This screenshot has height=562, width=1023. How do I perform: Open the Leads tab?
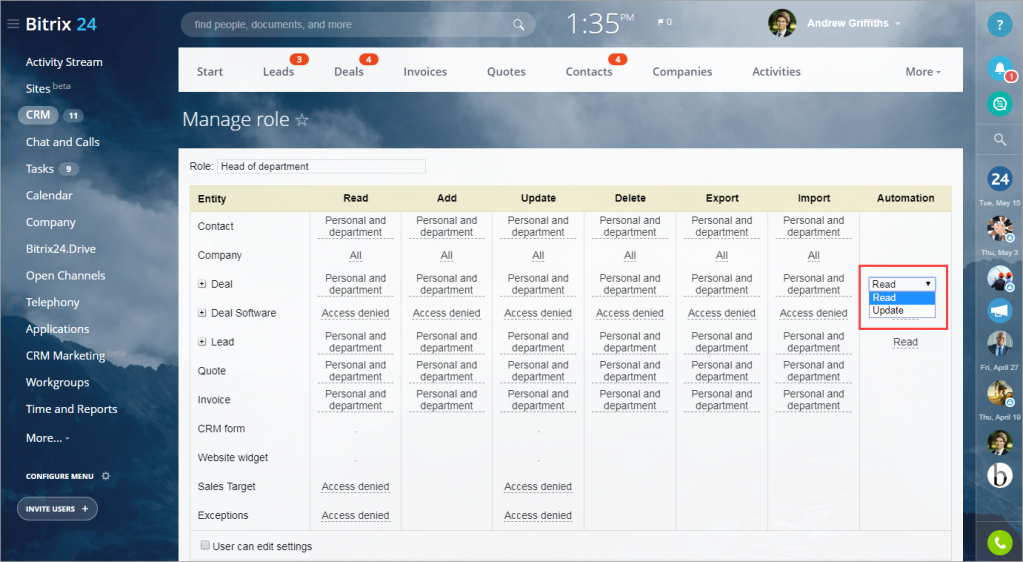point(279,72)
